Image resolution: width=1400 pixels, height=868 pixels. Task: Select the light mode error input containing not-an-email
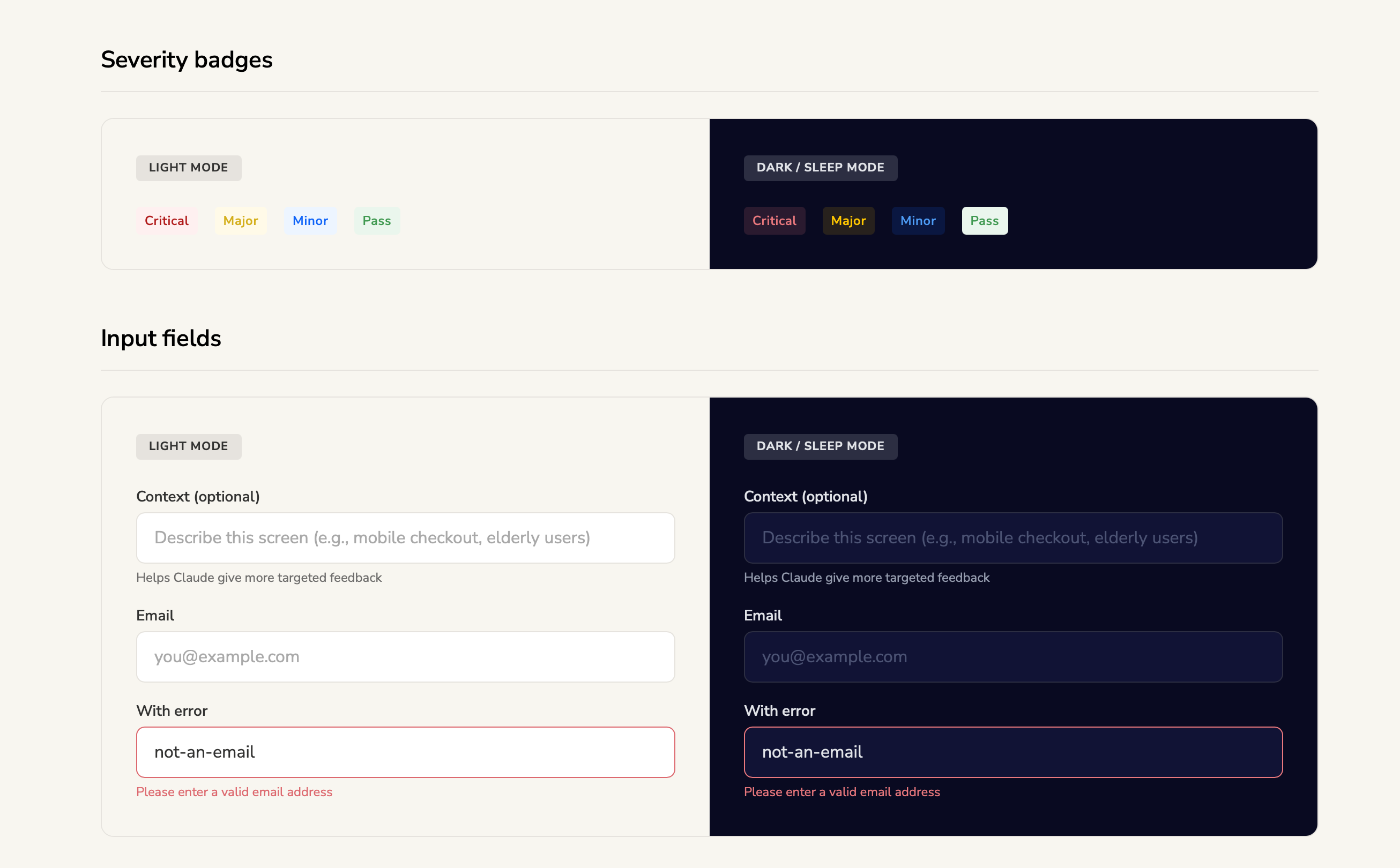coord(404,752)
